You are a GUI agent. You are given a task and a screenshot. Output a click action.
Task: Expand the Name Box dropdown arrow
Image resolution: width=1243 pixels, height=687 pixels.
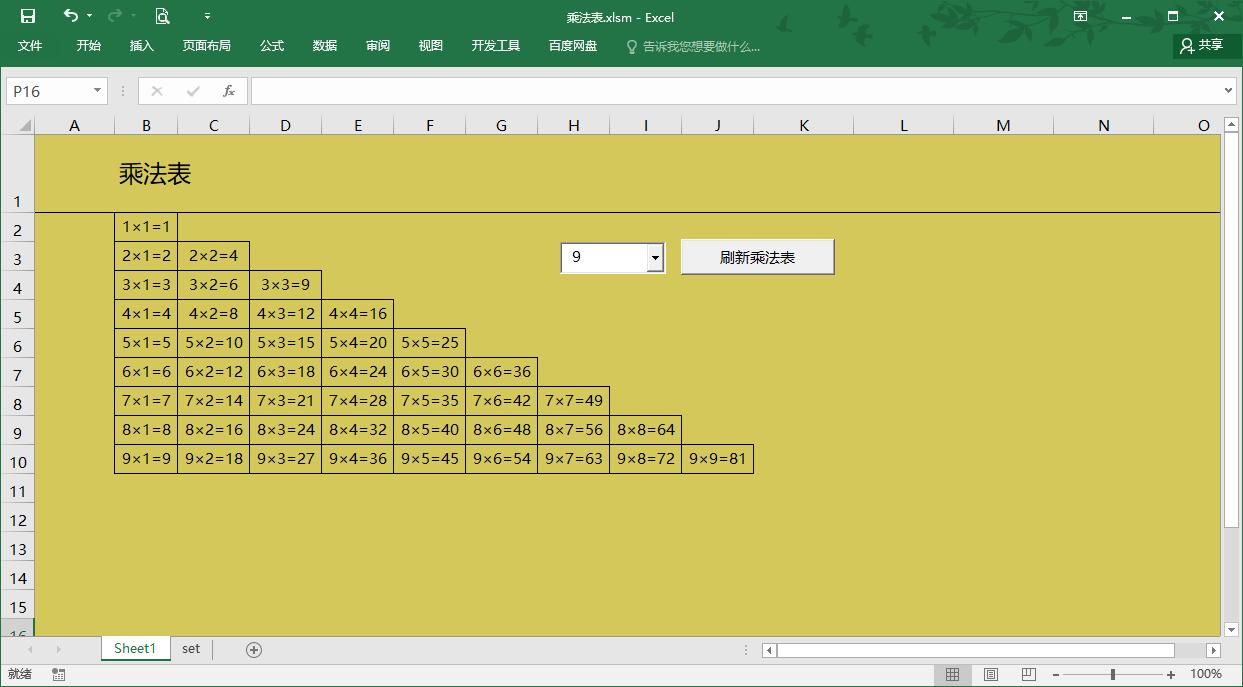97,91
